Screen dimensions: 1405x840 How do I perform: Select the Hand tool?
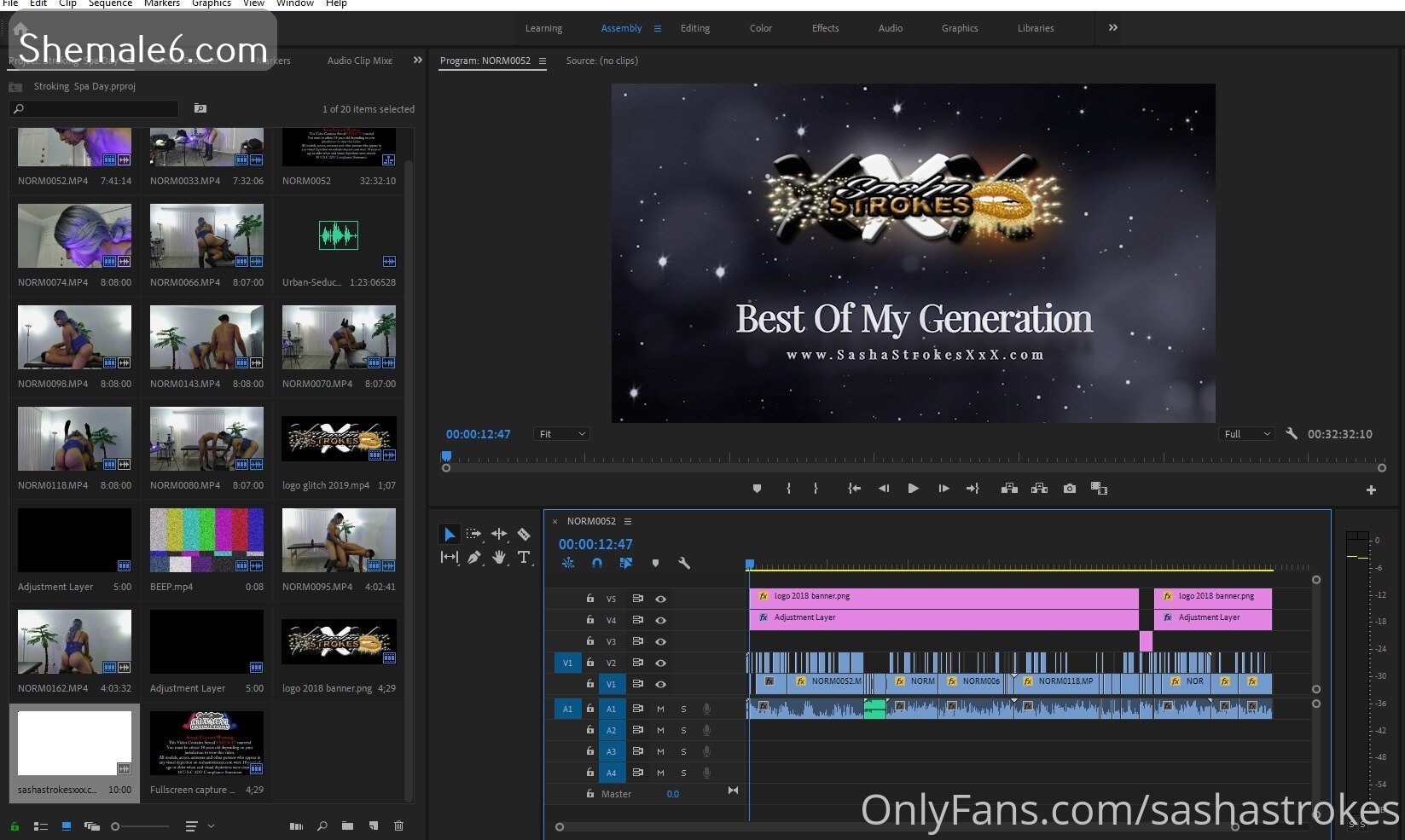coord(499,557)
